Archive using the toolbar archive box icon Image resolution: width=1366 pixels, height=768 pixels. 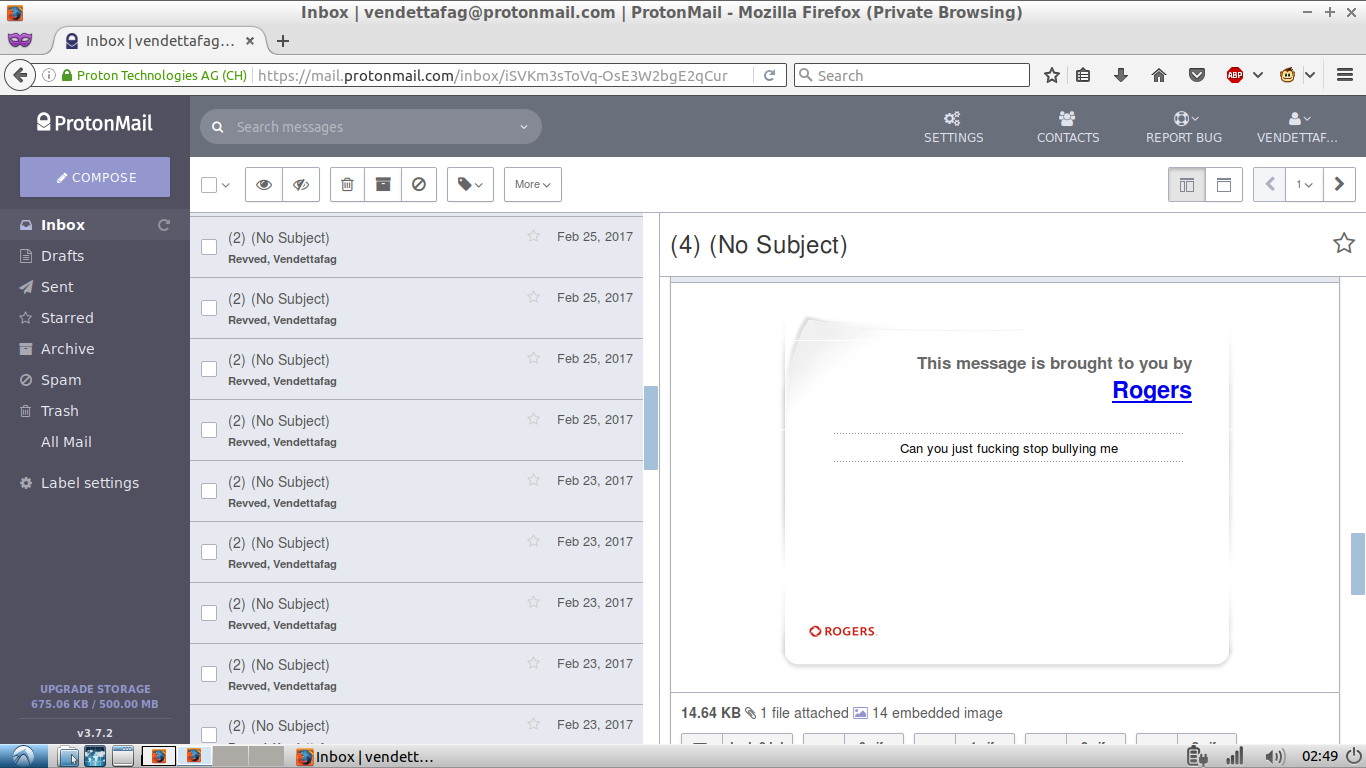click(x=383, y=184)
